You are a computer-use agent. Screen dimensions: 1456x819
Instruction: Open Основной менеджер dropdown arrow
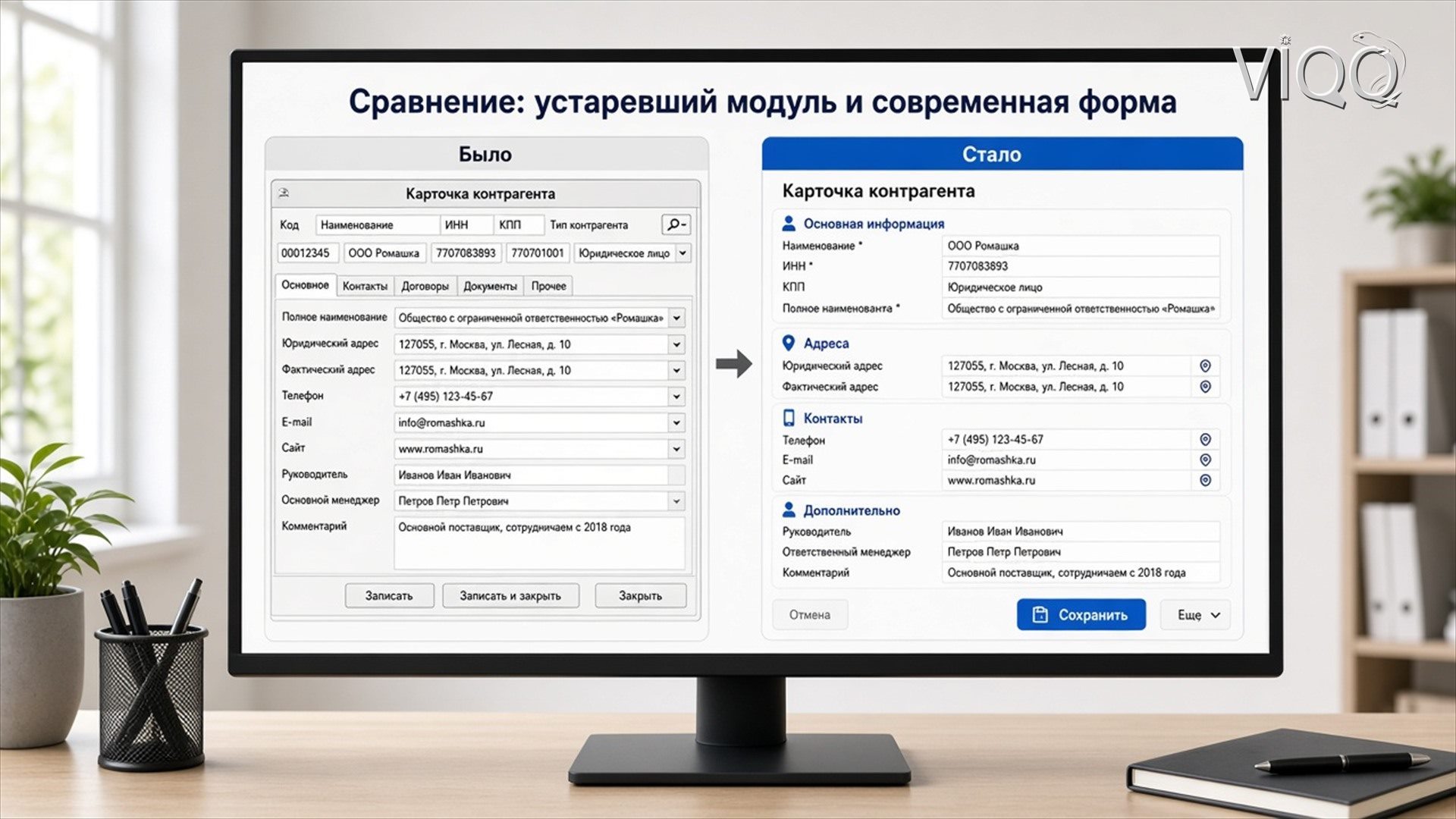pos(676,500)
